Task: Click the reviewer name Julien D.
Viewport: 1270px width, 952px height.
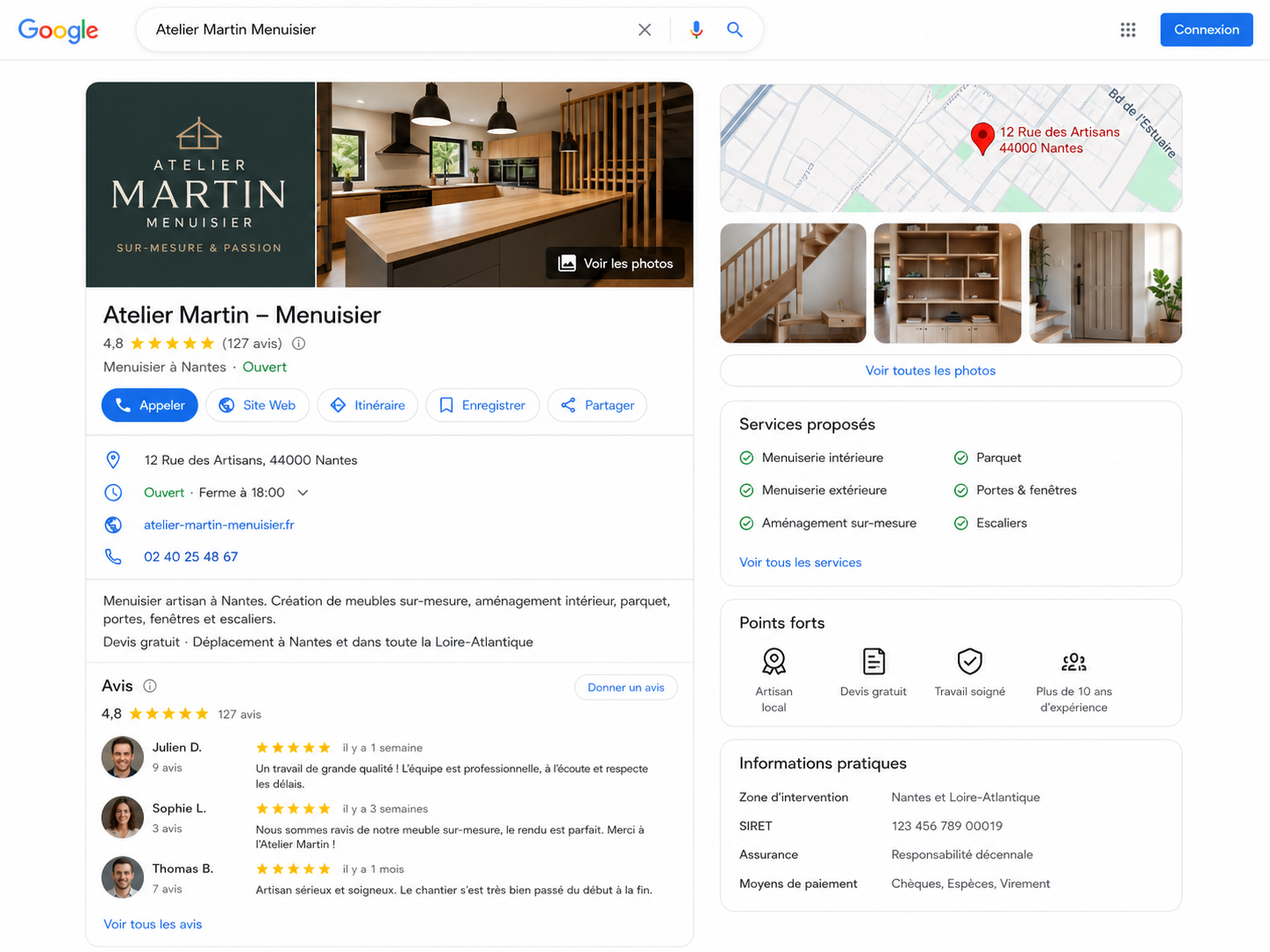Action: 177,748
